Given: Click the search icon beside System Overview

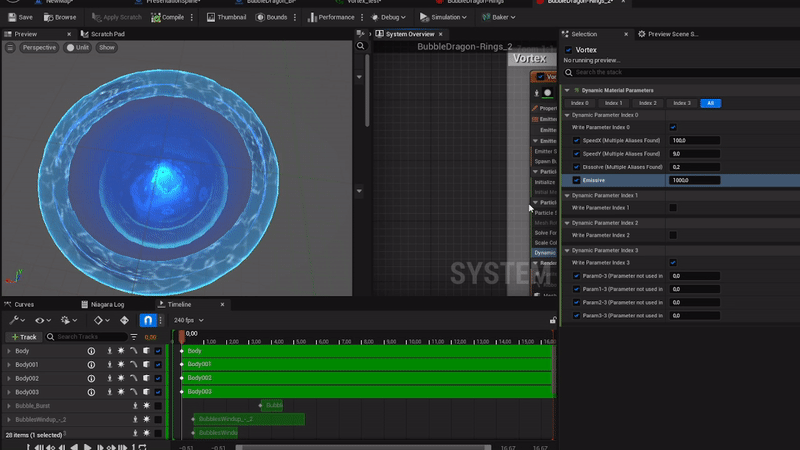Looking at the screenshot, I should (x=361, y=46).
